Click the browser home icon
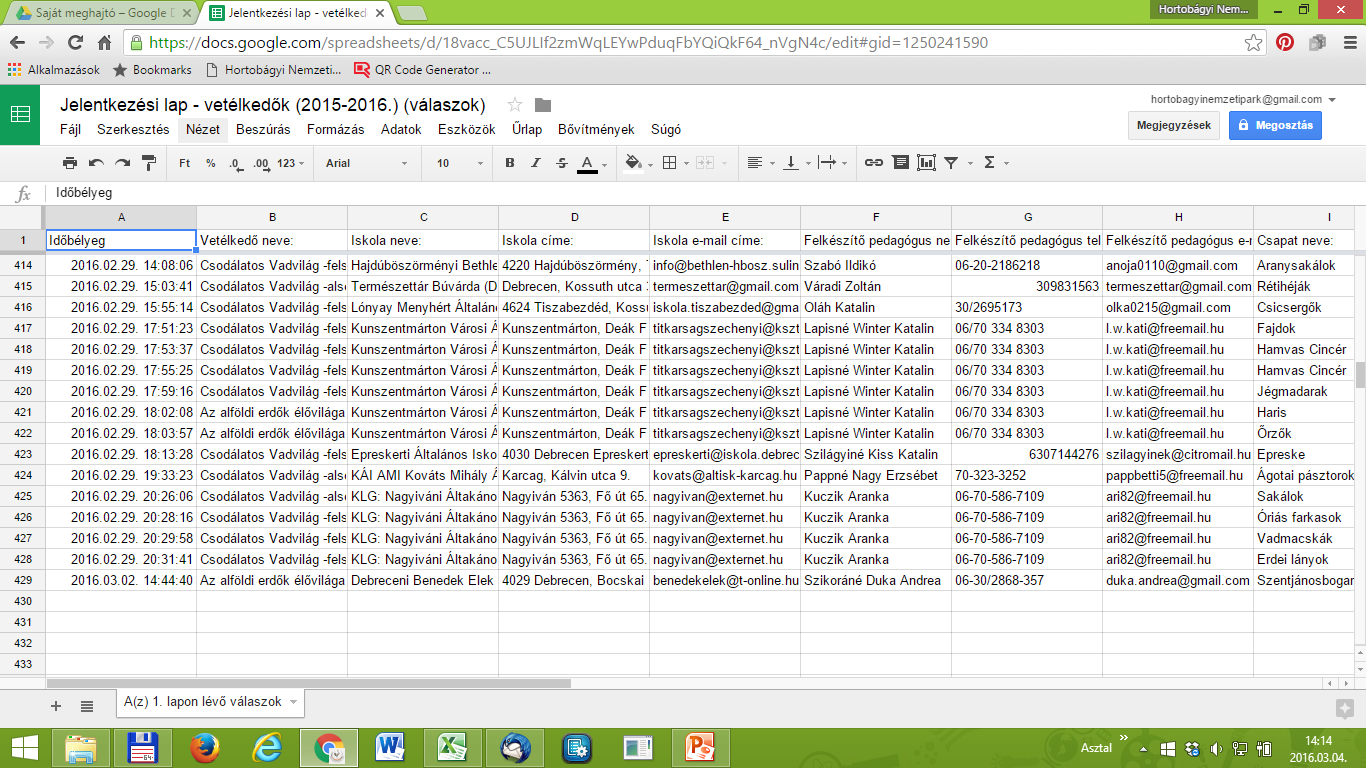This screenshot has height=768, width=1366. [104, 43]
